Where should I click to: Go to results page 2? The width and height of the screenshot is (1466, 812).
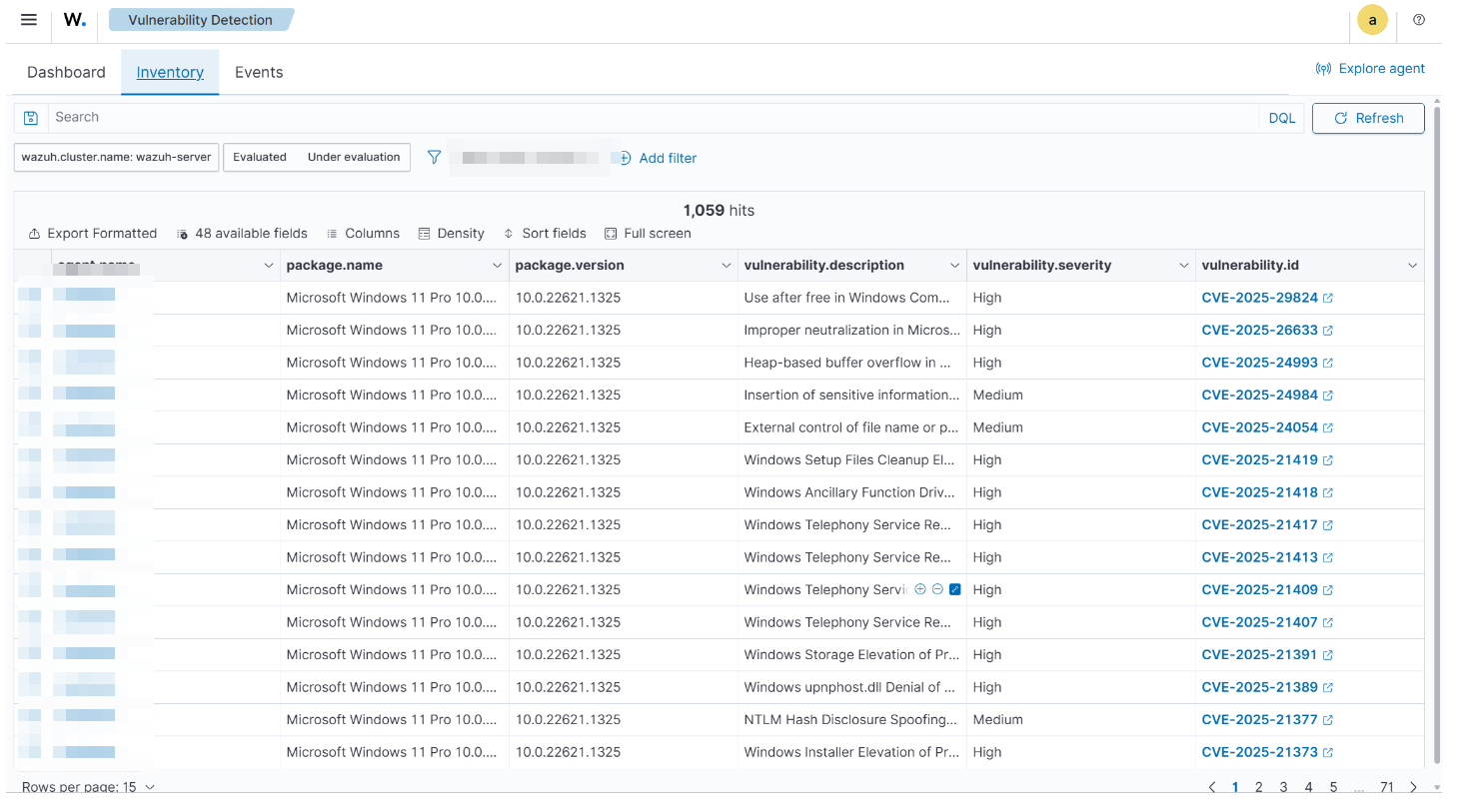click(1259, 787)
